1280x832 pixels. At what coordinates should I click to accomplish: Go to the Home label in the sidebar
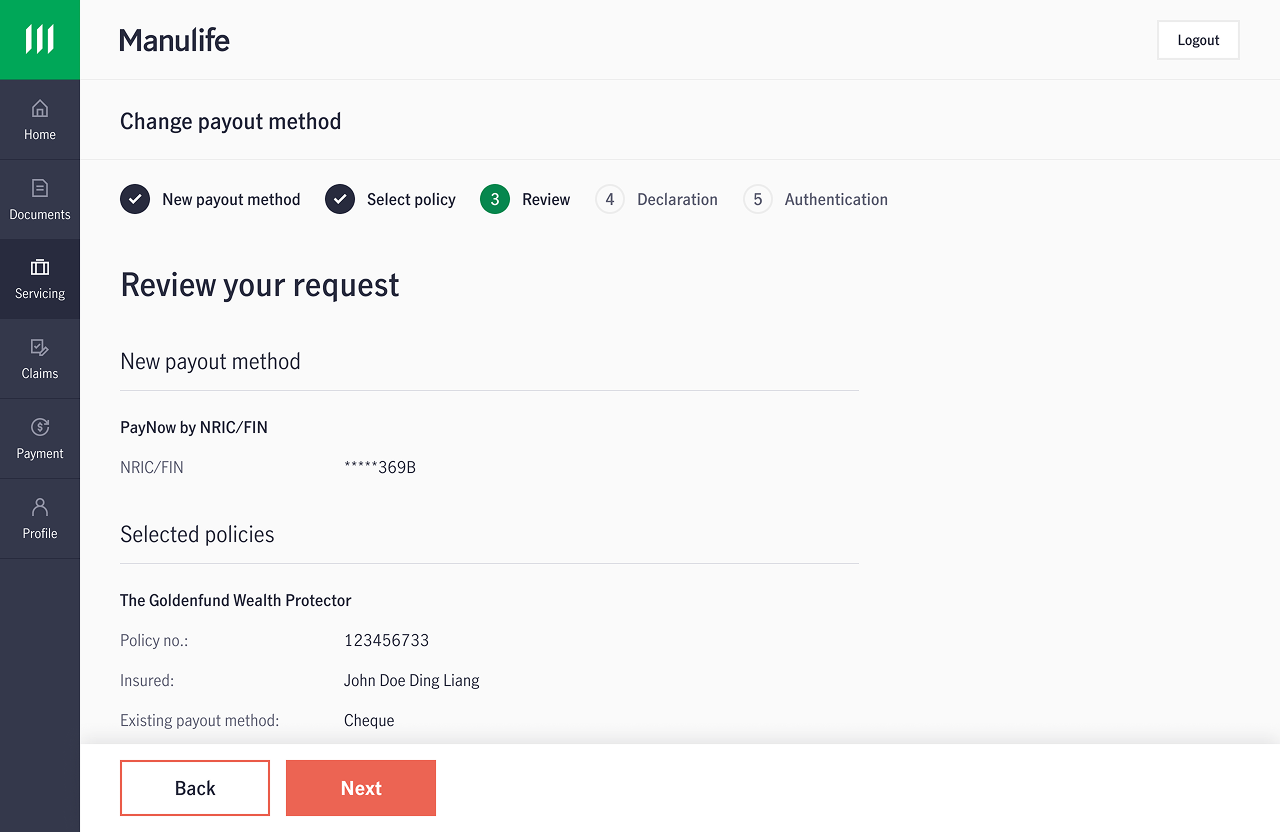pyautogui.click(x=40, y=134)
